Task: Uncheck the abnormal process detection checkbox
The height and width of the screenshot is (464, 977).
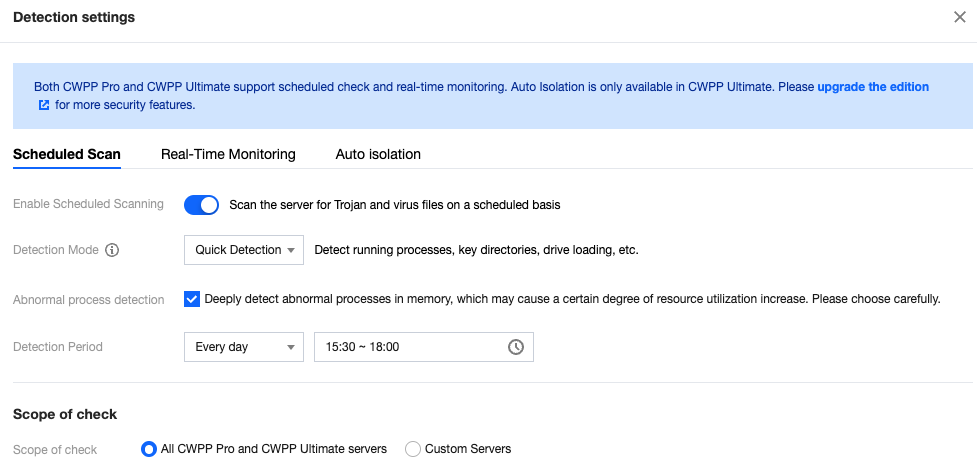Action: click(x=192, y=299)
